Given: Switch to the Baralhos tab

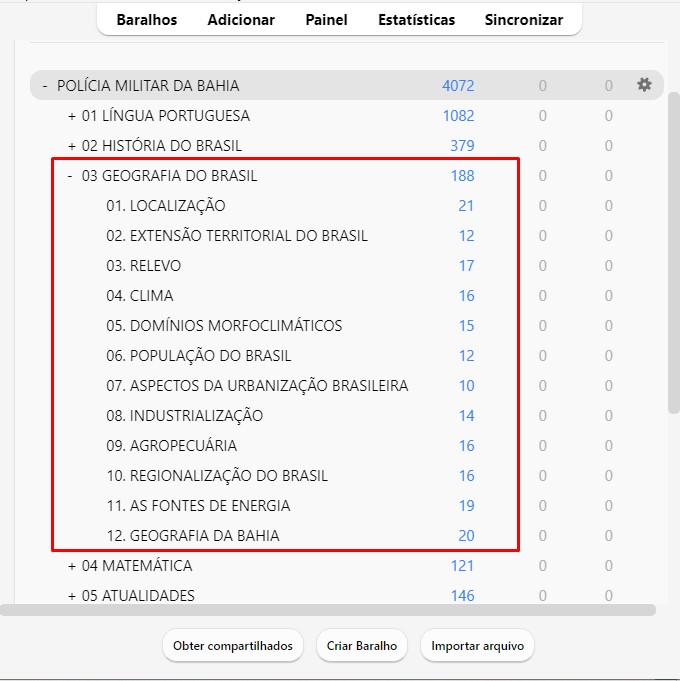Looking at the screenshot, I should (147, 20).
